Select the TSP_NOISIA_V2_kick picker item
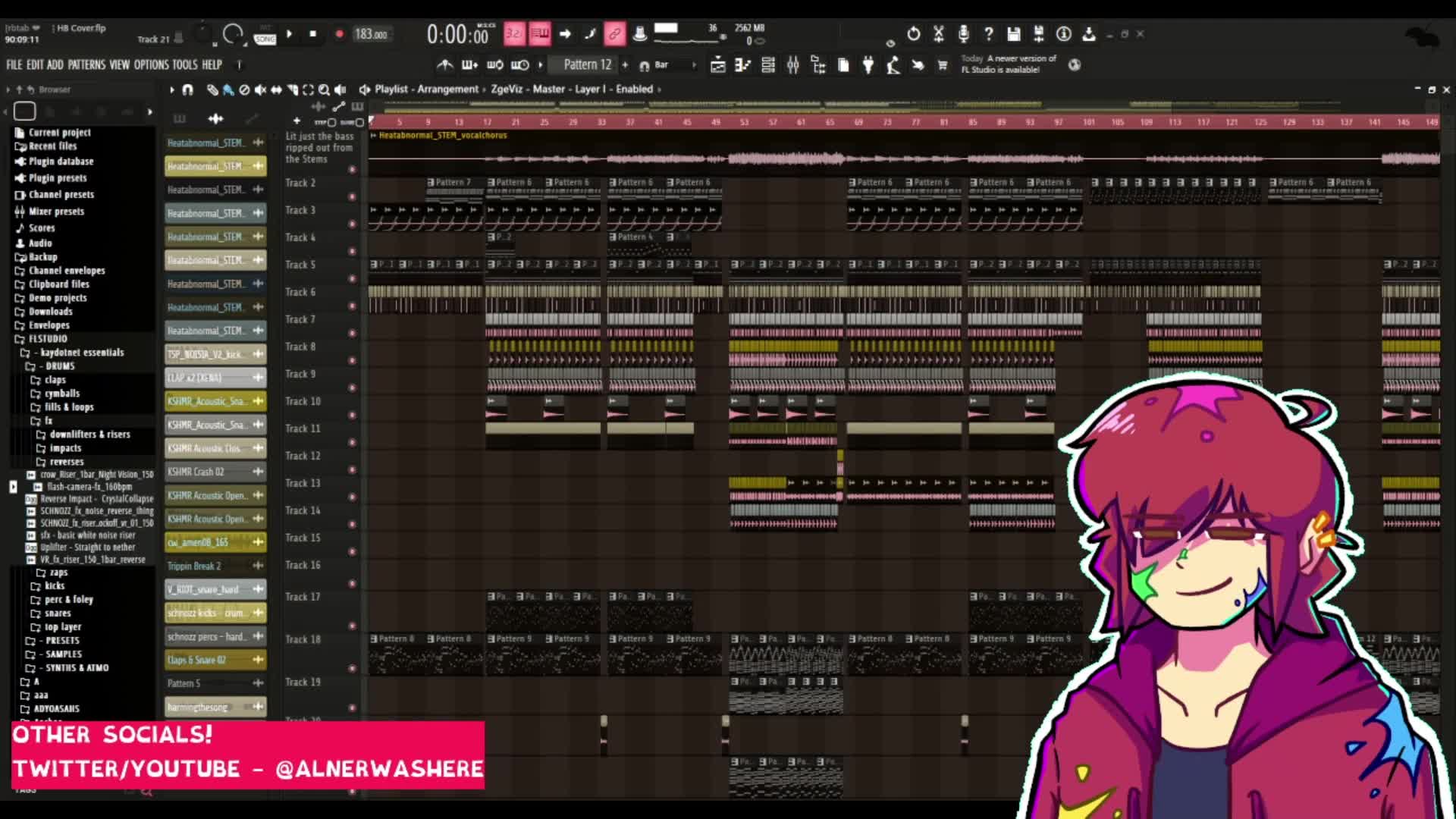This screenshot has width=1456, height=819. (x=215, y=354)
